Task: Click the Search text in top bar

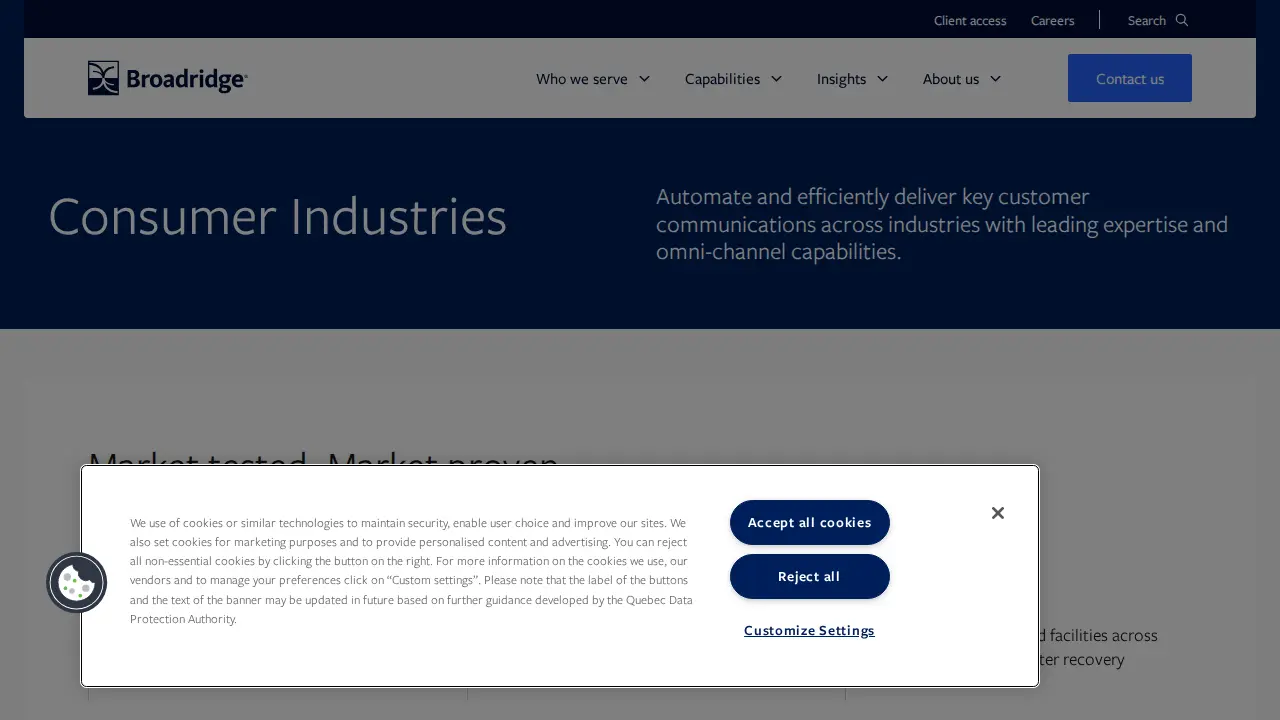Action: coord(1147,20)
